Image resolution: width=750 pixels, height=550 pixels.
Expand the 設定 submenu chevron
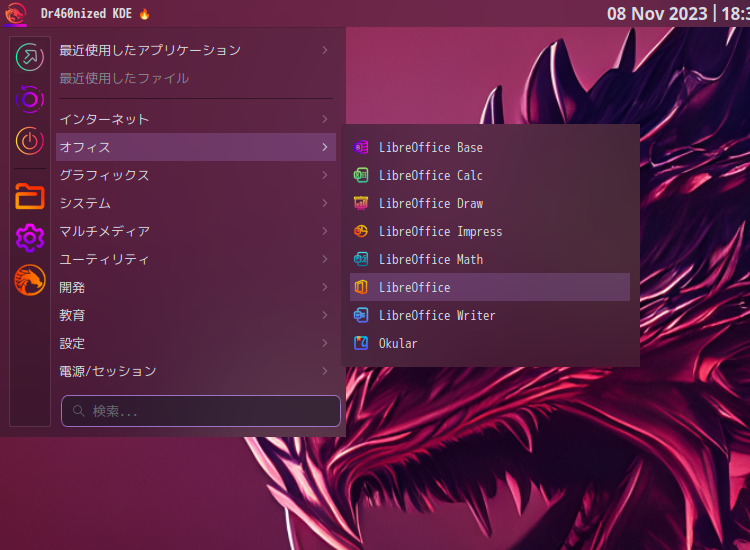tap(325, 343)
